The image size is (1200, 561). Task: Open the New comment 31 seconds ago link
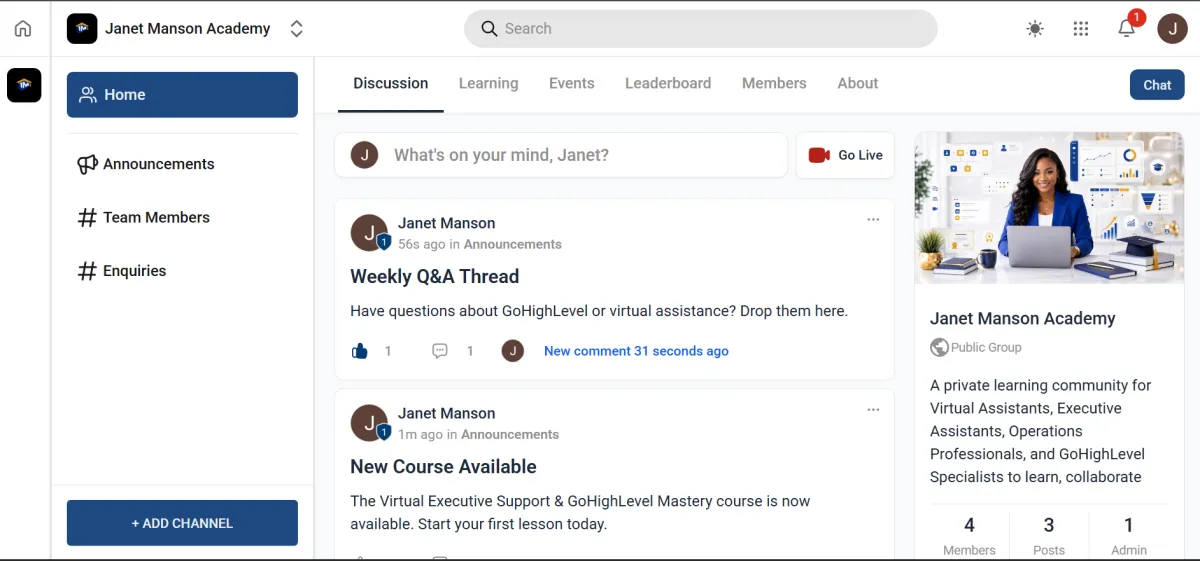(636, 351)
